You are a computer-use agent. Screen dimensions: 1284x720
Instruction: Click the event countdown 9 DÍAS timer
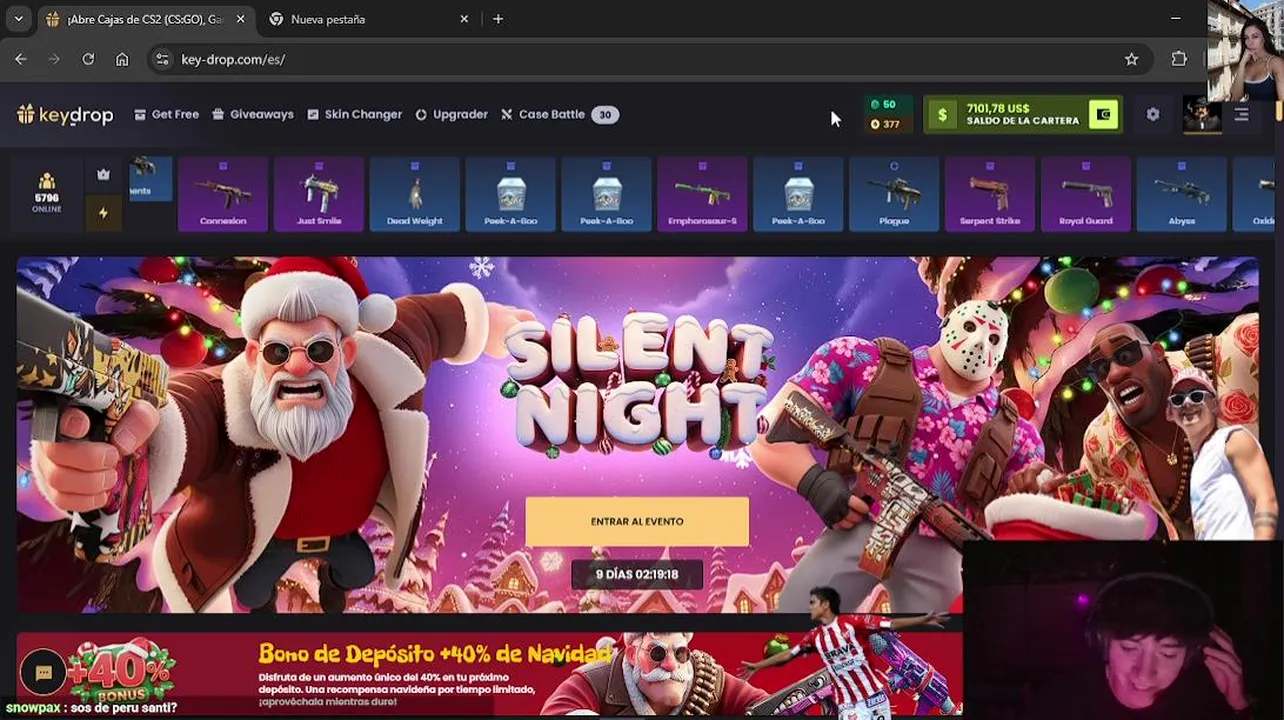637,575
